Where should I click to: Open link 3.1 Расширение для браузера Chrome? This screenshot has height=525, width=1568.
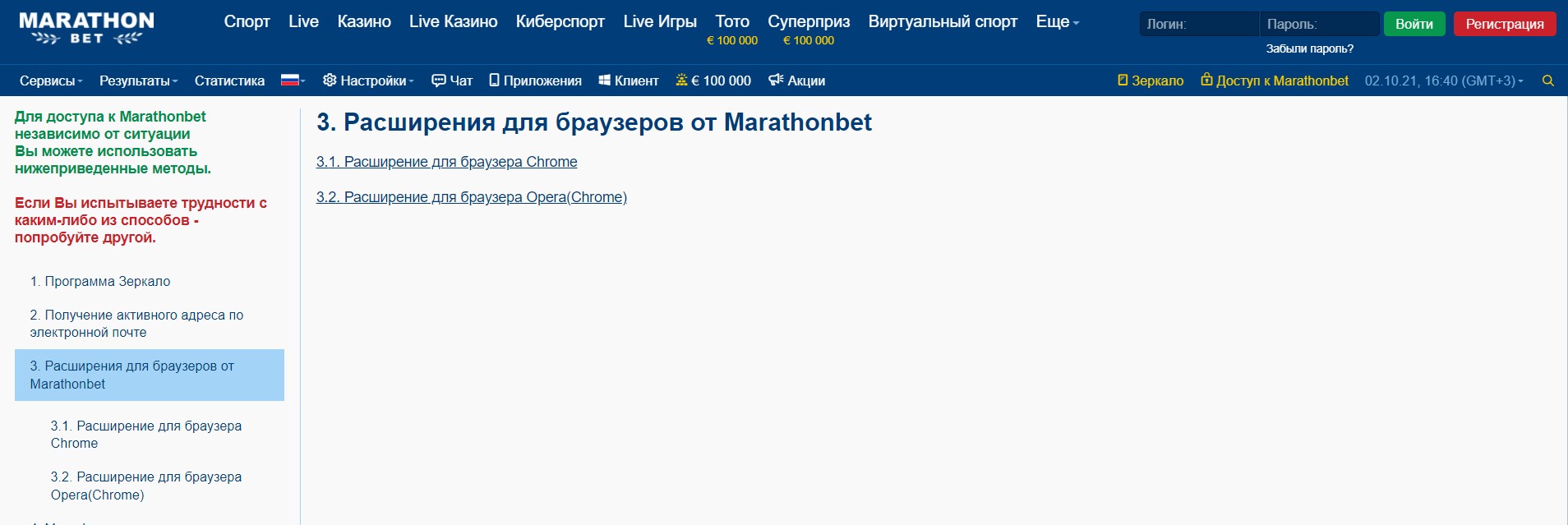point(447,162)
